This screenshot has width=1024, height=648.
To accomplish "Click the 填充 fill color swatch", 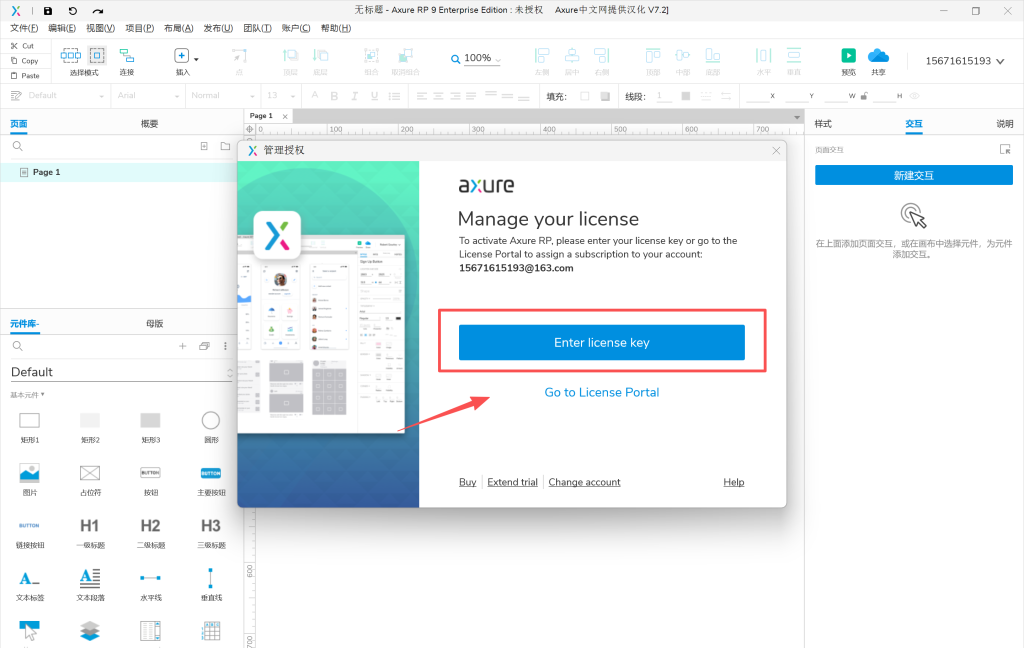I will pyautogui.click(x=585, y=96).
